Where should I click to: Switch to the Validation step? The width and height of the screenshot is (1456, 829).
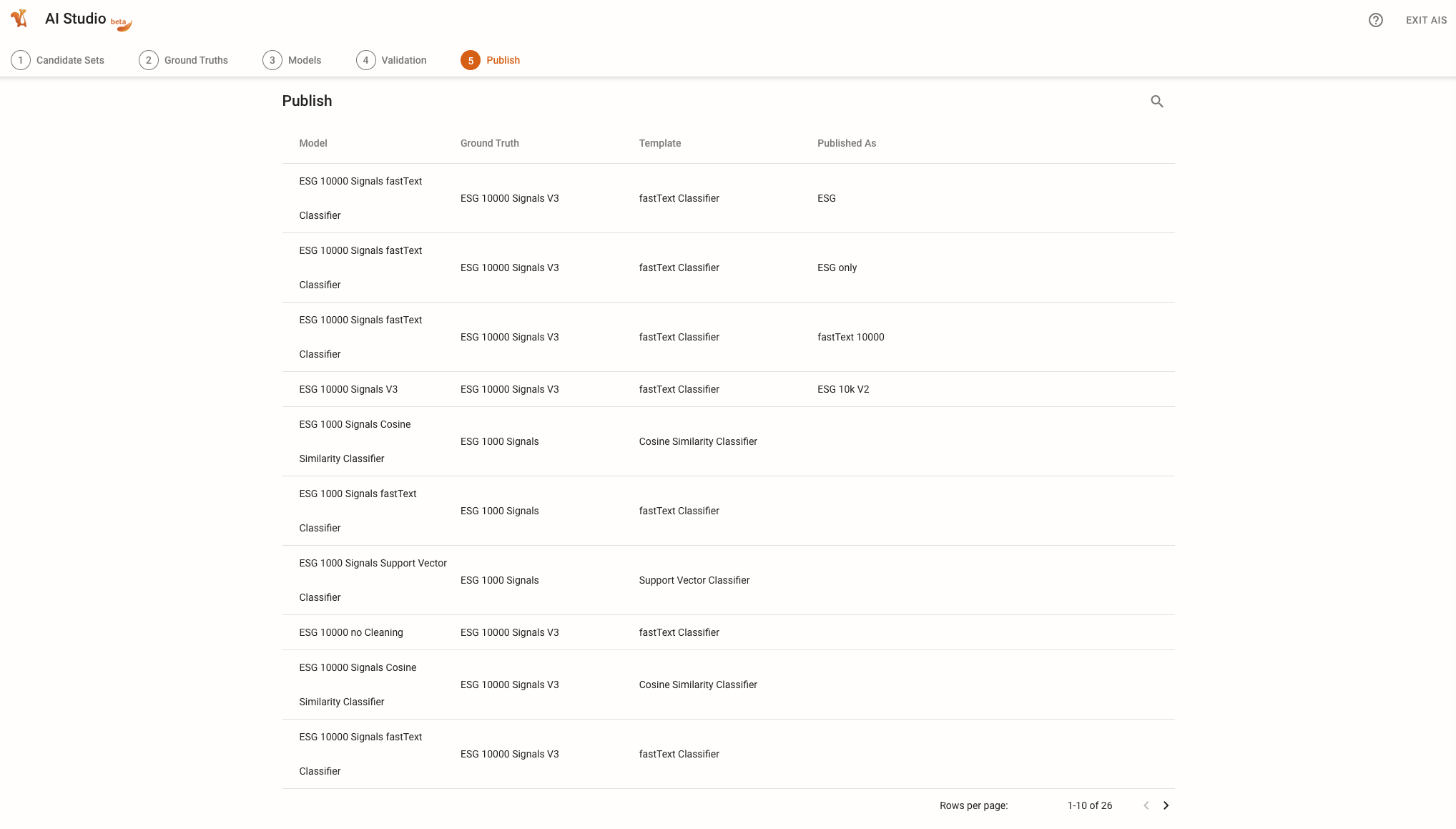(403, 60)
